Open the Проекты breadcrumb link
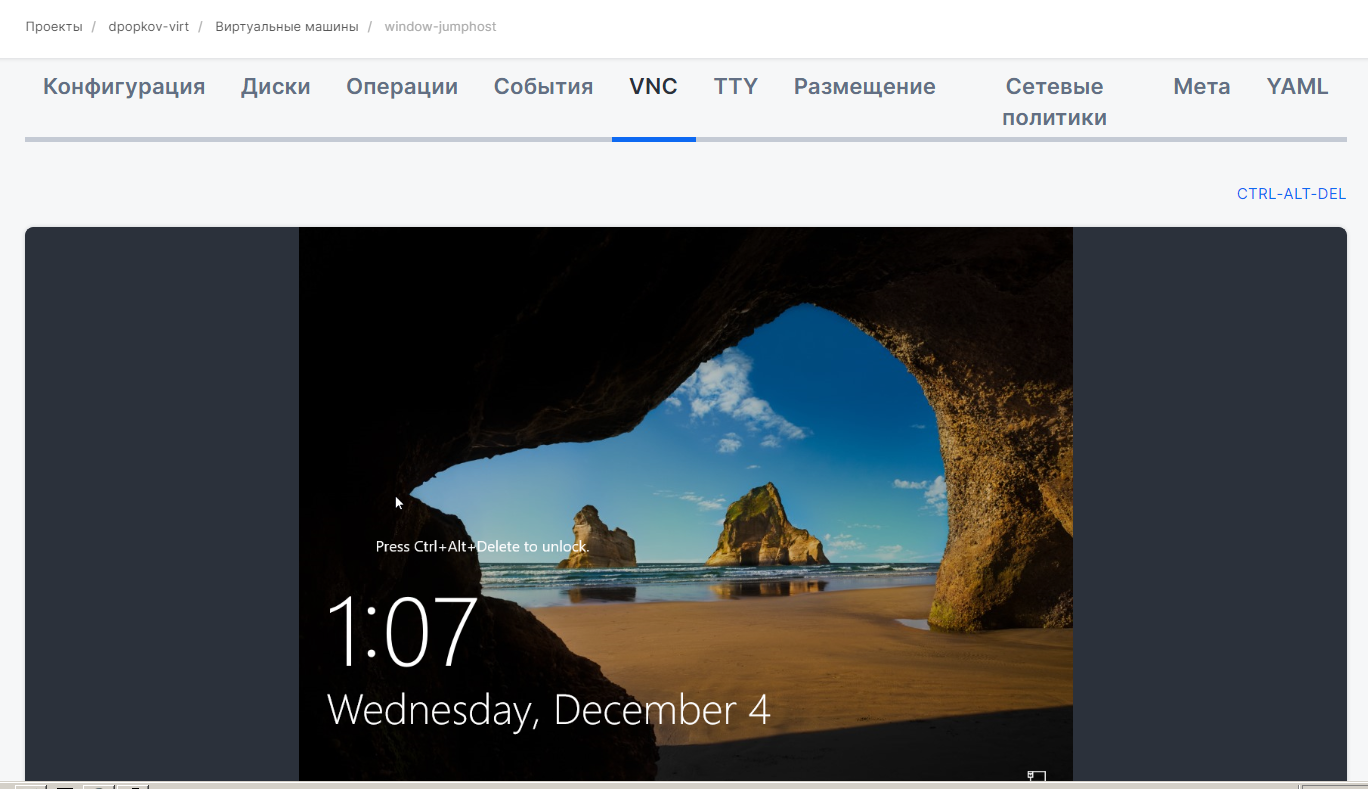 point(54,27)
